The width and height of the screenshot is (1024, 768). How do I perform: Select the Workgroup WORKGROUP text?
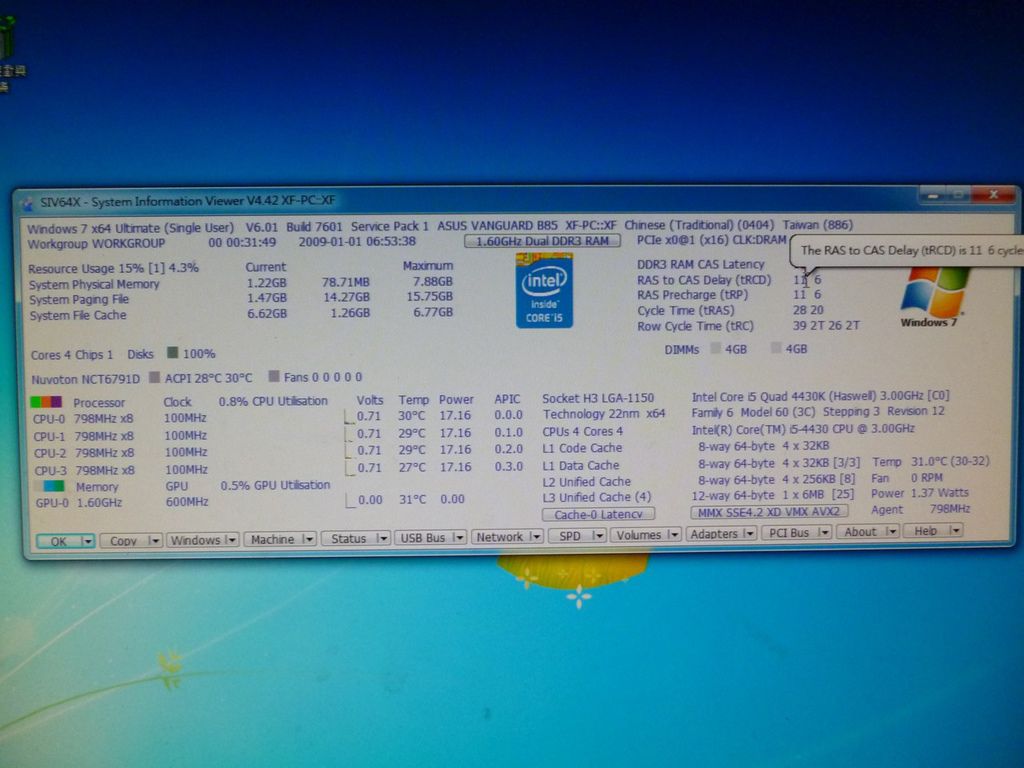(96, 244)
